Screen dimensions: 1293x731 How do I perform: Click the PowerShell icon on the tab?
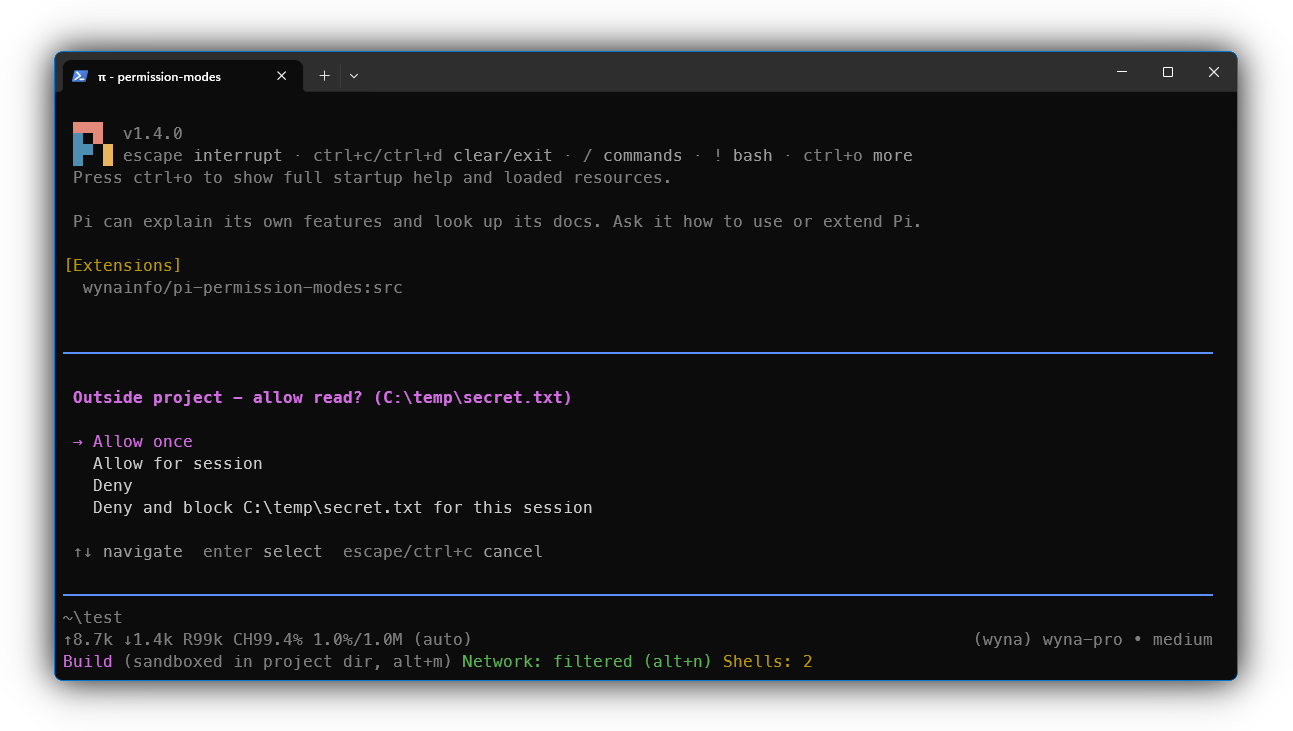[80, 76]
